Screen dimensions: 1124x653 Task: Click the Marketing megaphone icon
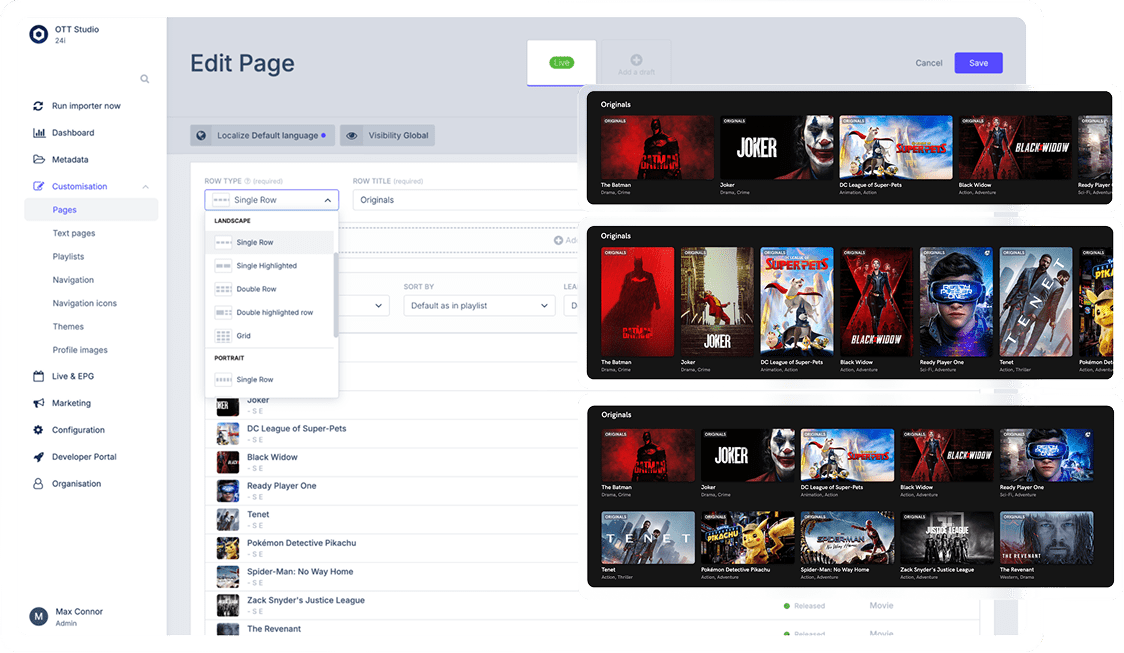point(39,403)
